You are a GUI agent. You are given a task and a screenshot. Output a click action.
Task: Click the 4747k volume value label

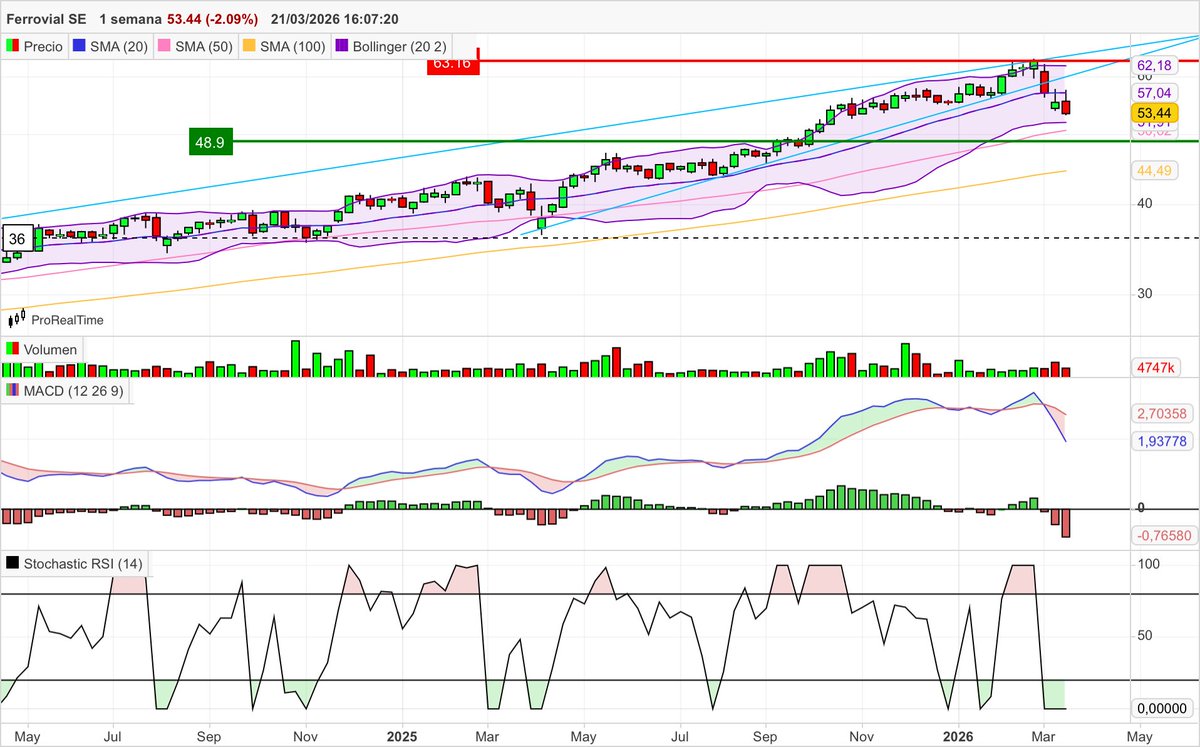pyautogui.click(x=1155, y=368)
